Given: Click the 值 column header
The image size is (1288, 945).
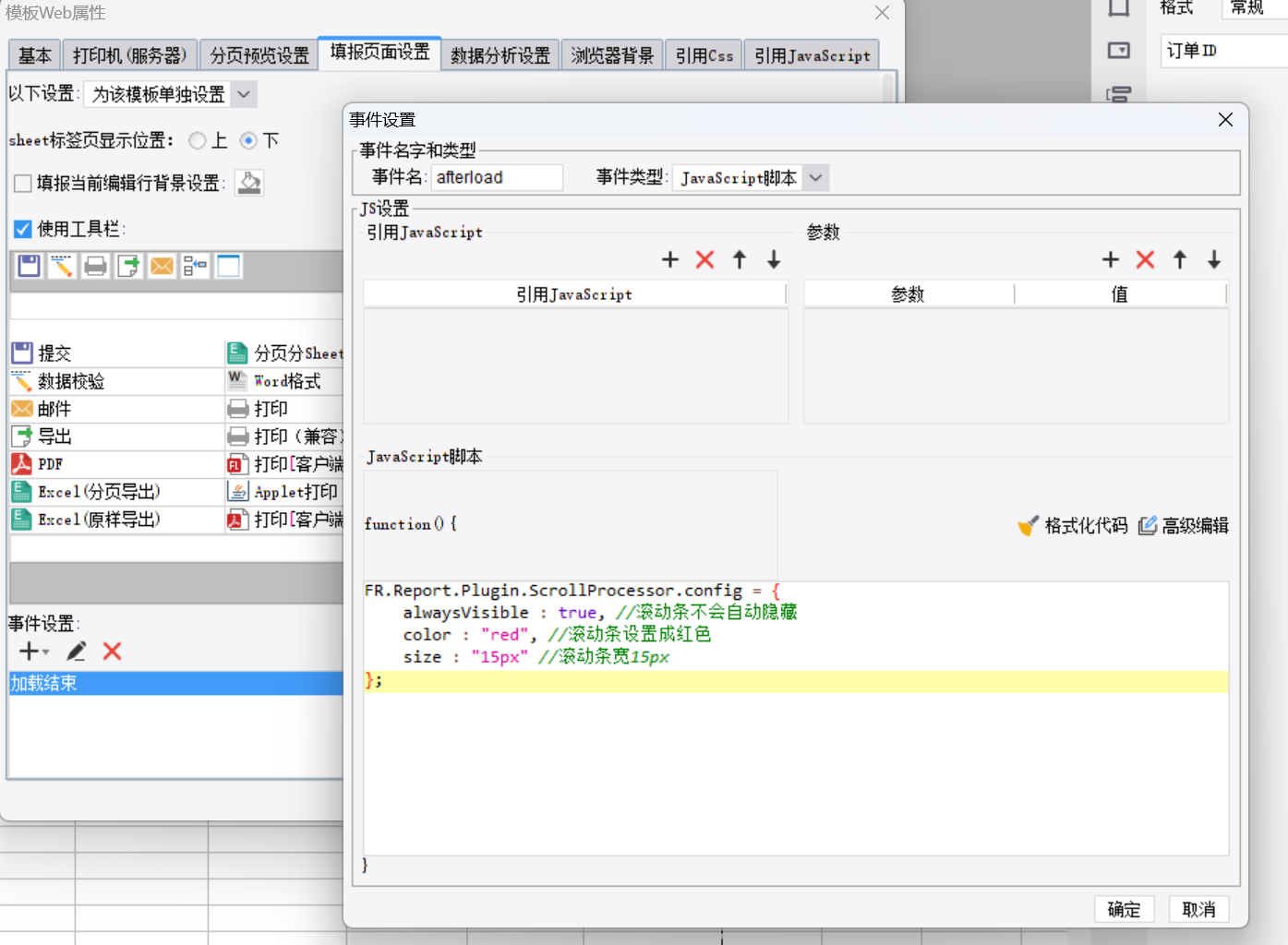Looking at the screenshot, I should click(1120, 294).
